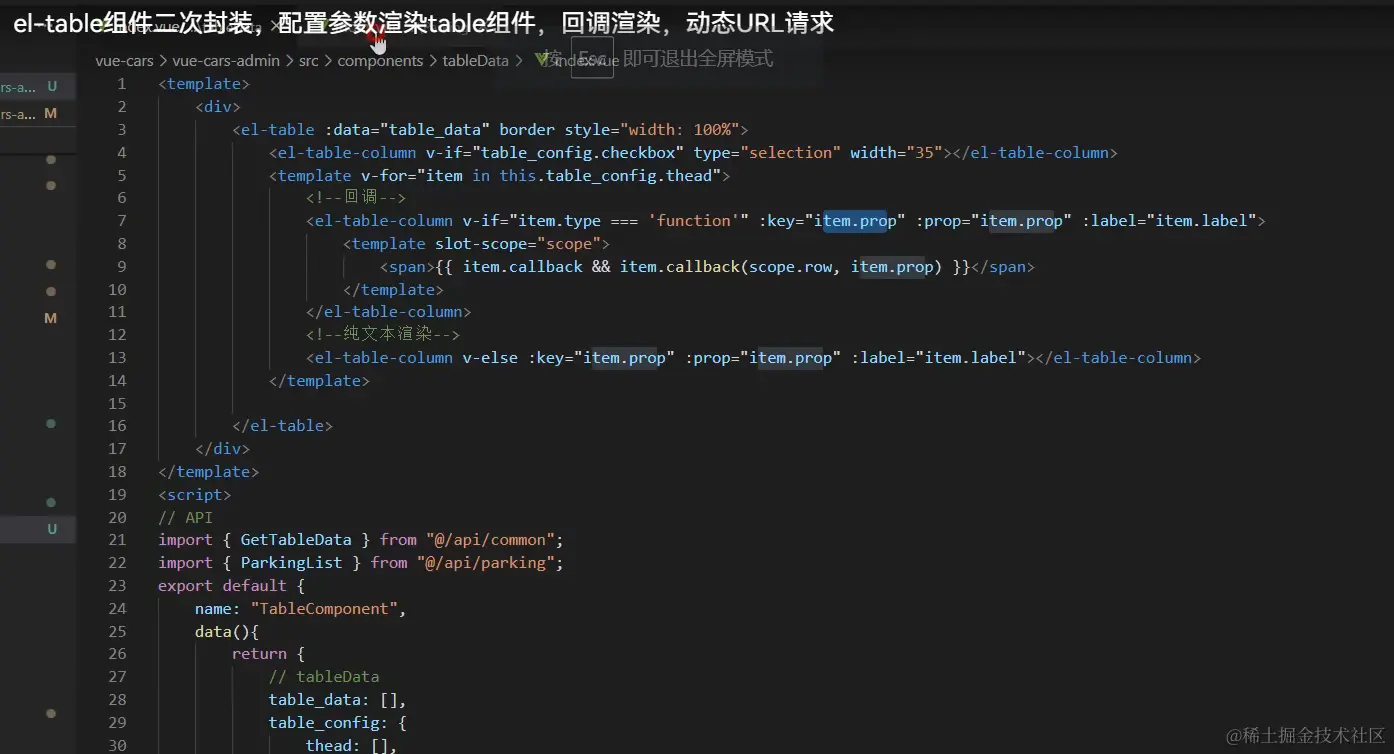This screenshot has height=754, width=1394.
Task: Click the v-else directive on line 13
Action: pos(490,358)
